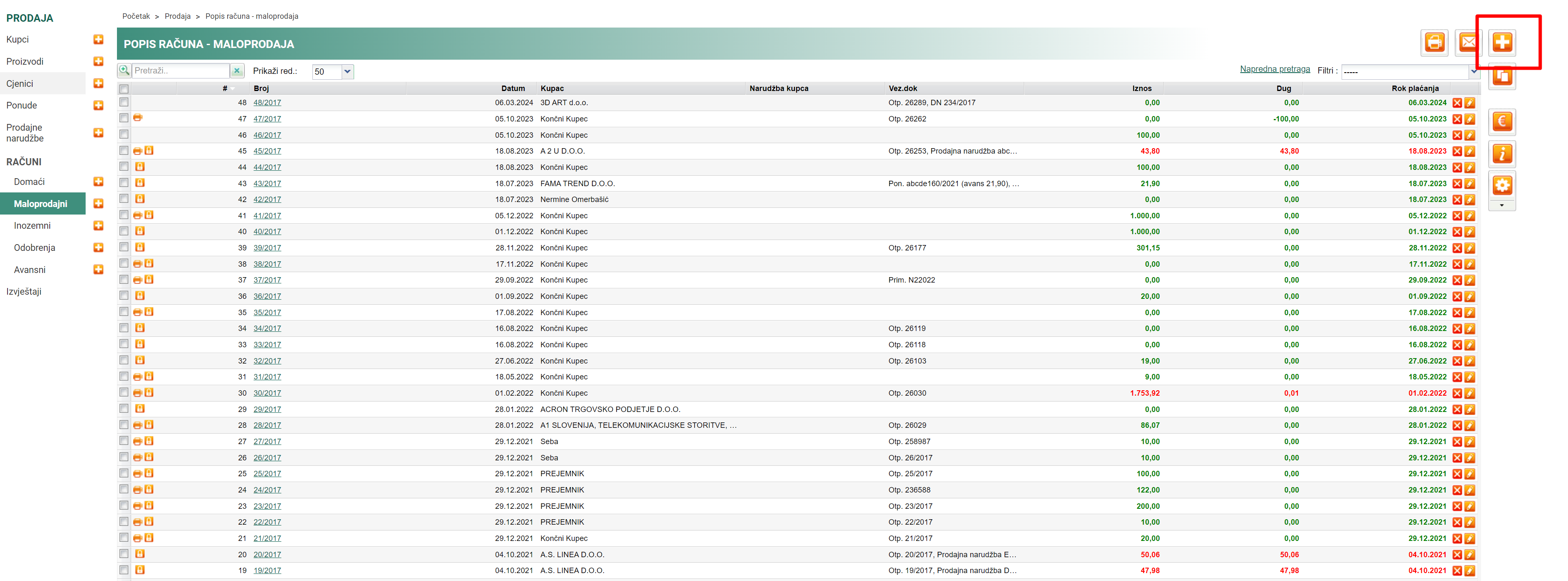Check the select-all header checkbox

pyautogui.click(x=124, y=89)
